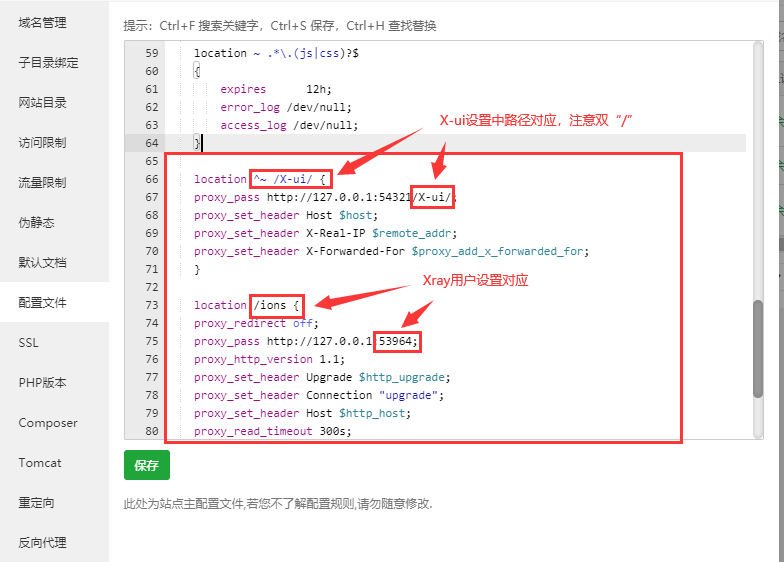Image resolution: width=784 pixels, height=562 pixels.
Task: Open the 反向代理 tab
Action: pyautogui.click(x=42, y=542)
